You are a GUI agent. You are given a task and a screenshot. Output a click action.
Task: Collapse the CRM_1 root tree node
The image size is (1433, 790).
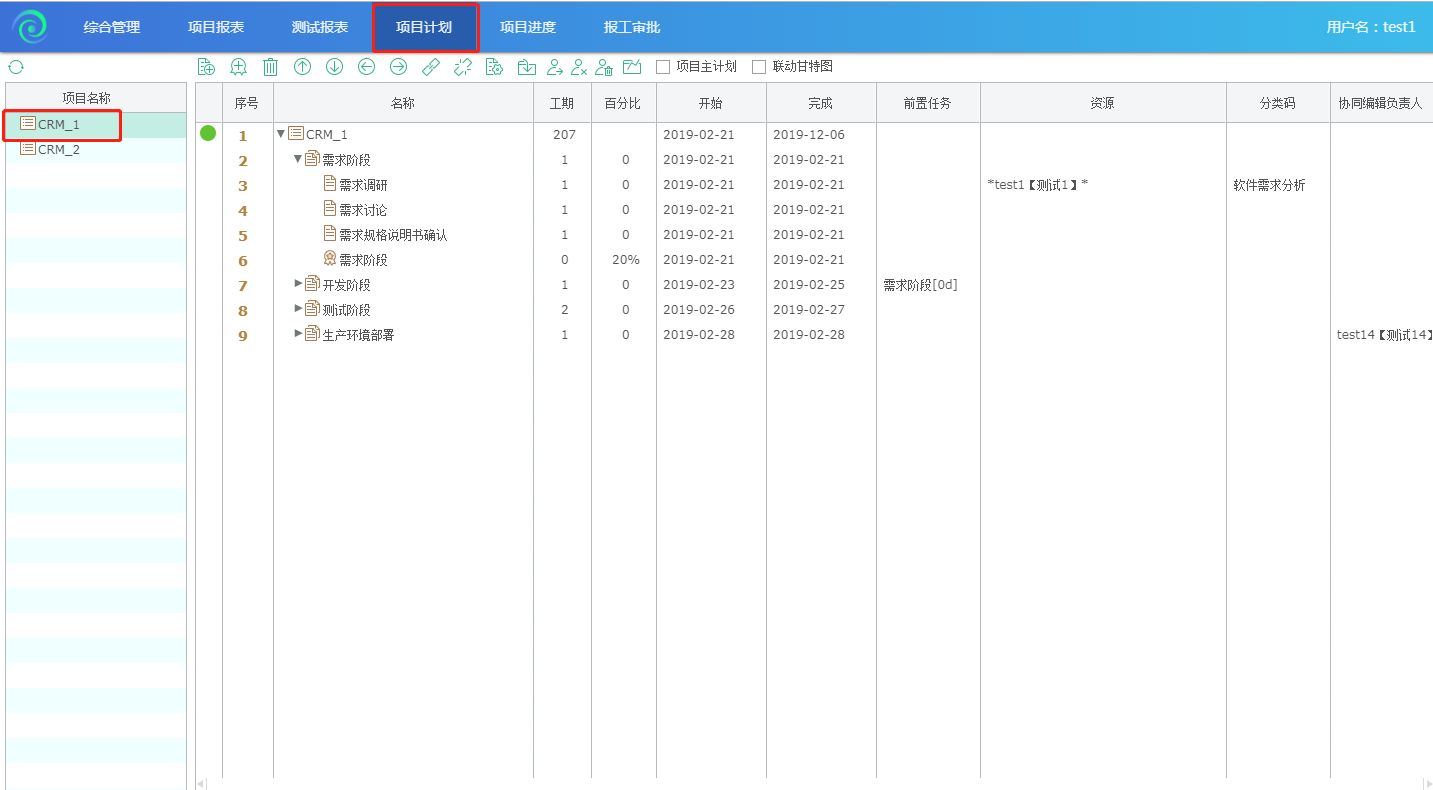281,134
